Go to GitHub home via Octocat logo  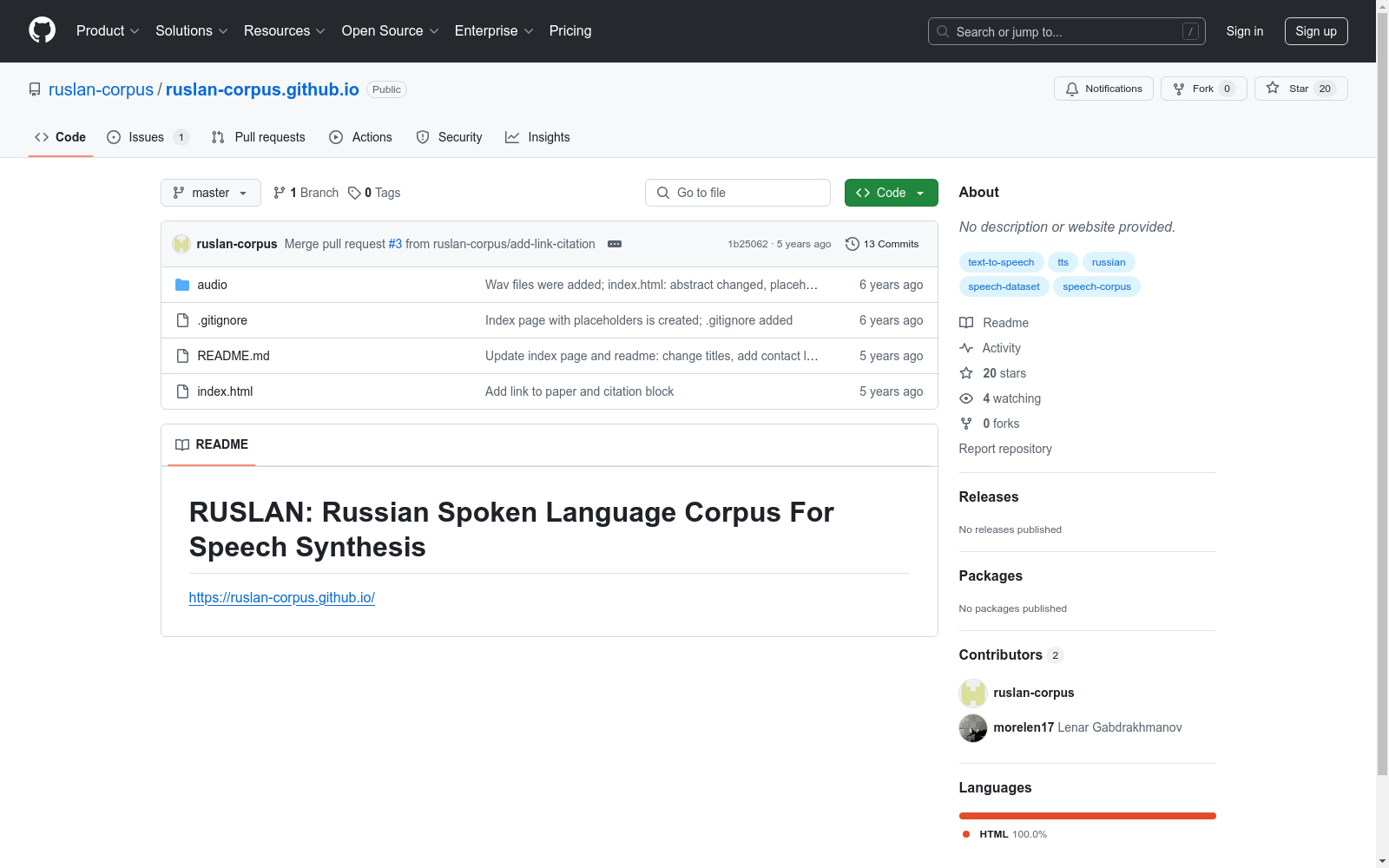pos(42,30)
